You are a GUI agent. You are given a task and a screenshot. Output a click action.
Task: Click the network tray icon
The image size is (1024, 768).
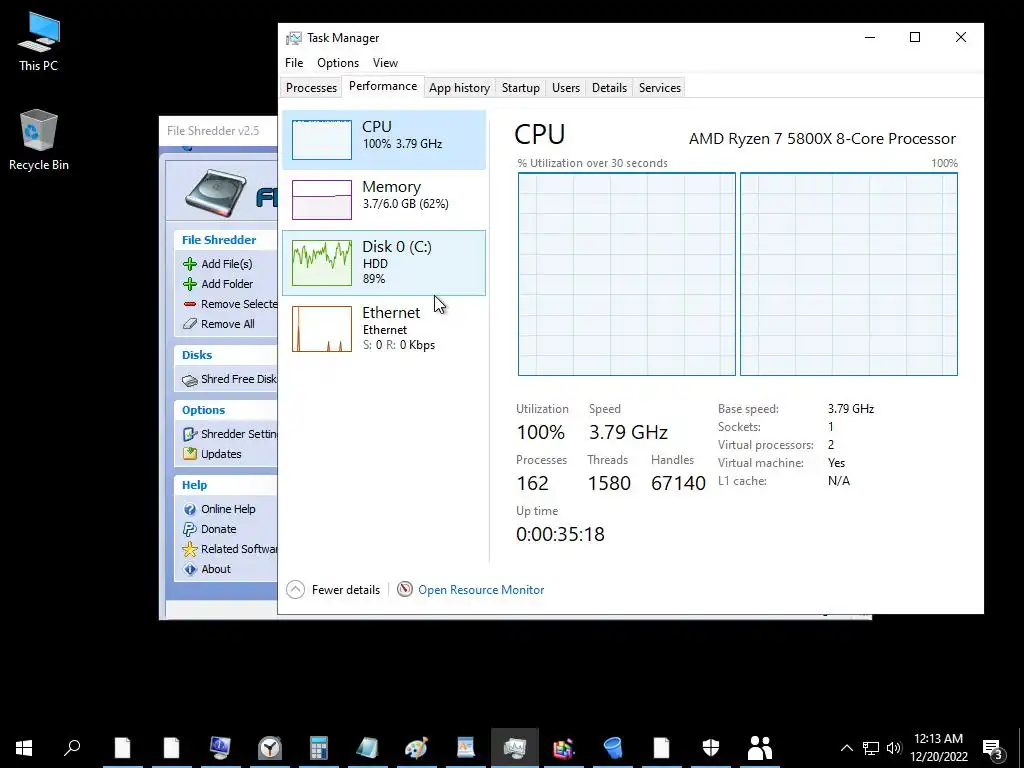(x=871, y=748)
